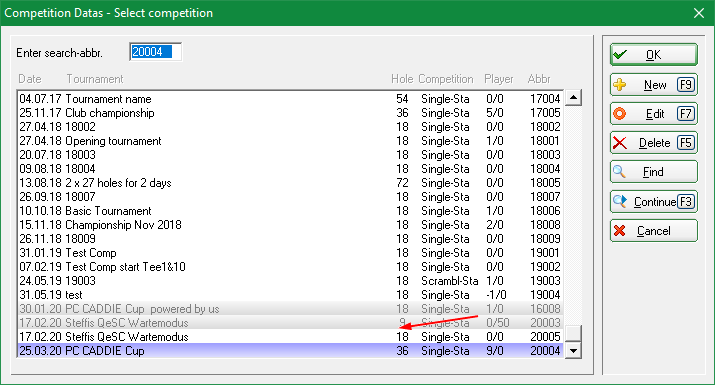
Task: Click the Date column header
Action: 30,79
